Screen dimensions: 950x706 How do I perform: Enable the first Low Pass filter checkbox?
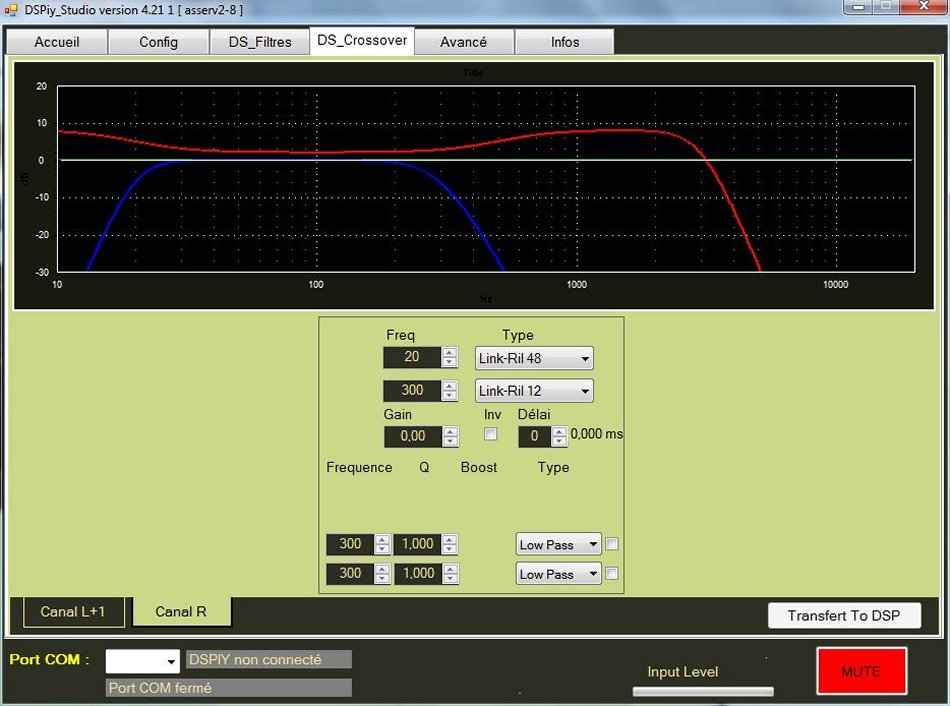point(612,544)
